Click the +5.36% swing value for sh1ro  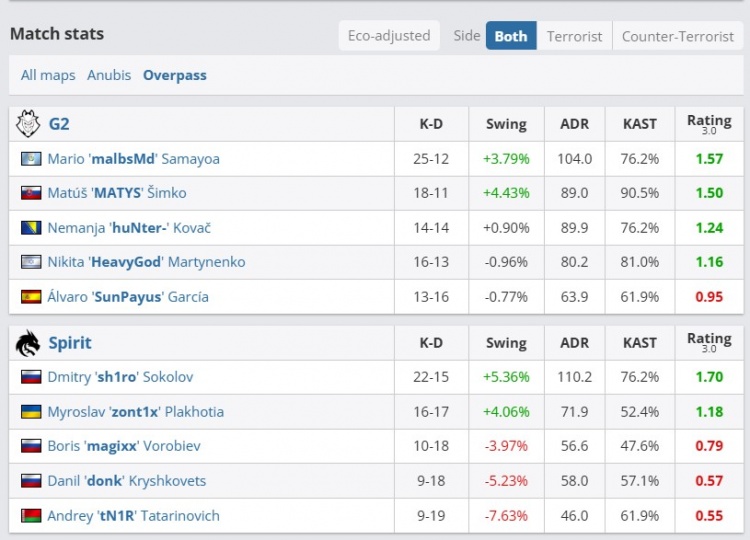[506, 377]
